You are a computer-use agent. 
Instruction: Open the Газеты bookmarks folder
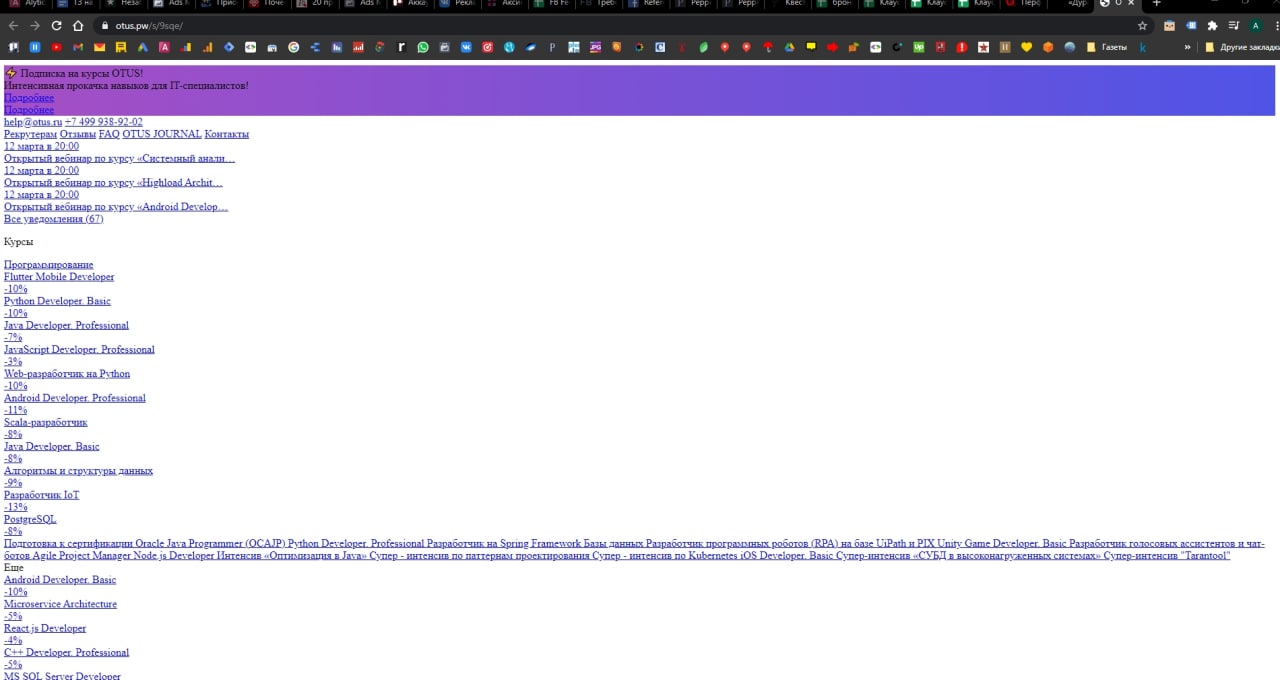(x=1105, y=46)
